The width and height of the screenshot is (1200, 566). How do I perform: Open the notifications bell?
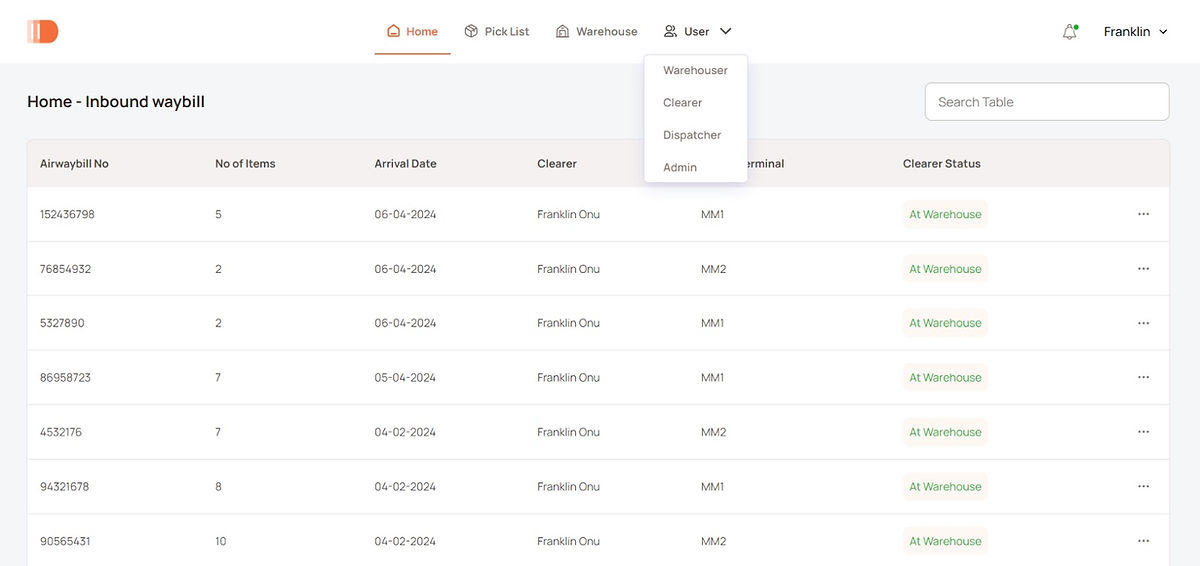[x=1070, y=32]
